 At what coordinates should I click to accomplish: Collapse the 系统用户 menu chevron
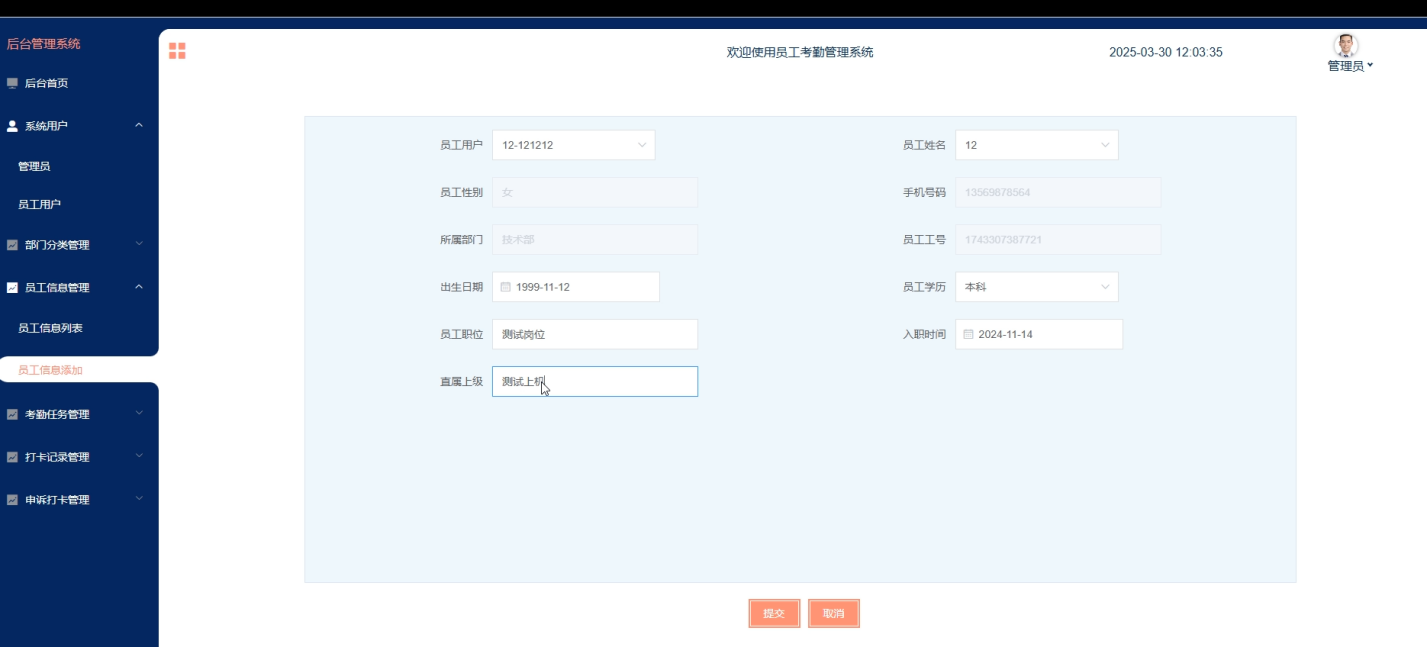tap(139, 125)
